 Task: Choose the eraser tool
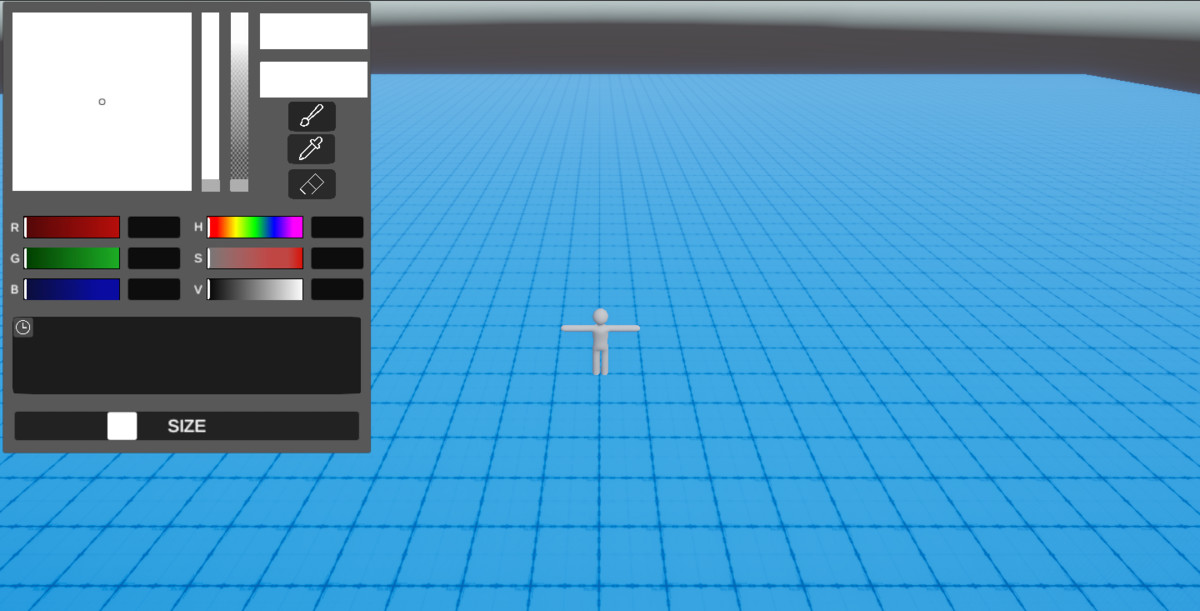click(312, 184)
